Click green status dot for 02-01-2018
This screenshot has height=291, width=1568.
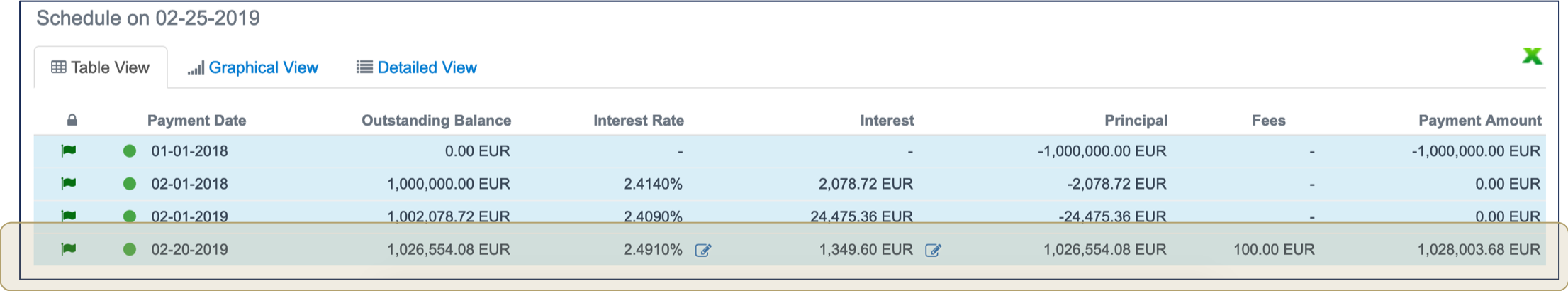pyautogui.click(x=130, y=184)
